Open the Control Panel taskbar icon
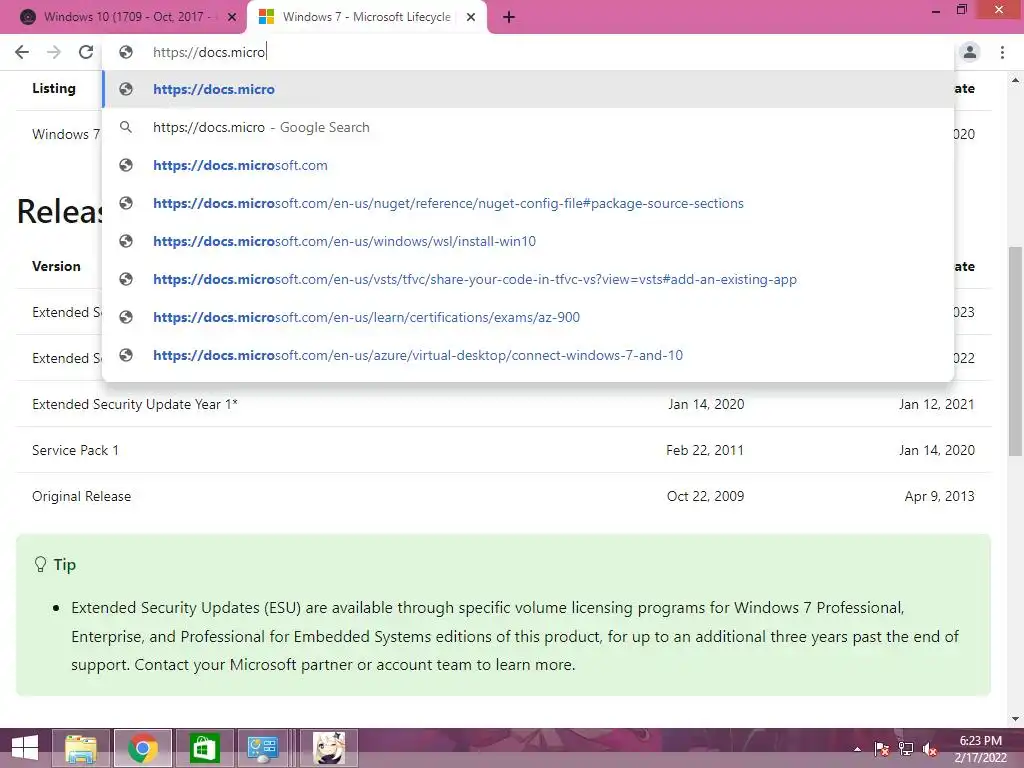The width and height of the screenshot is (1024, 768). (263, 748)
